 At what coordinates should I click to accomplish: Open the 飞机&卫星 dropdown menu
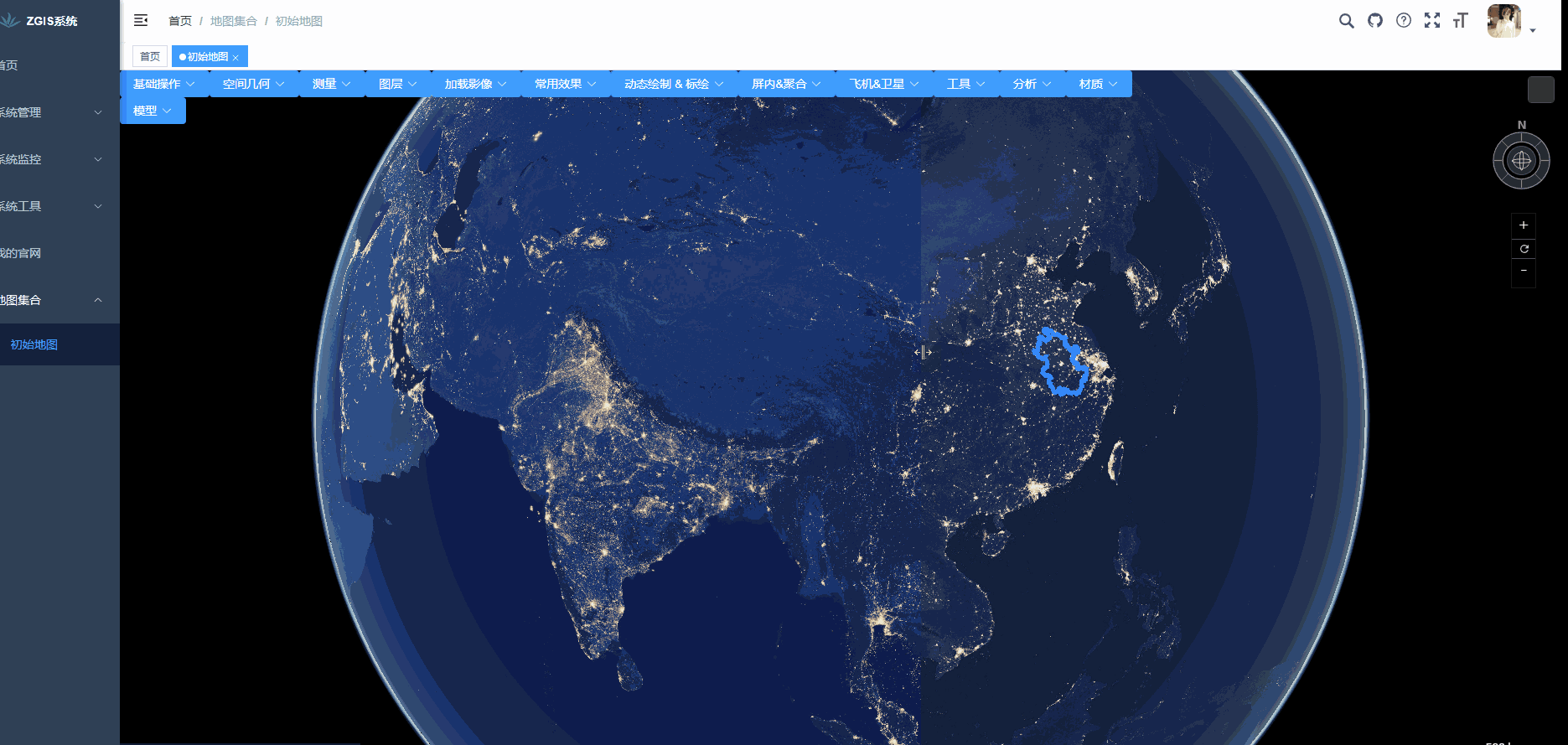(884, 84)
